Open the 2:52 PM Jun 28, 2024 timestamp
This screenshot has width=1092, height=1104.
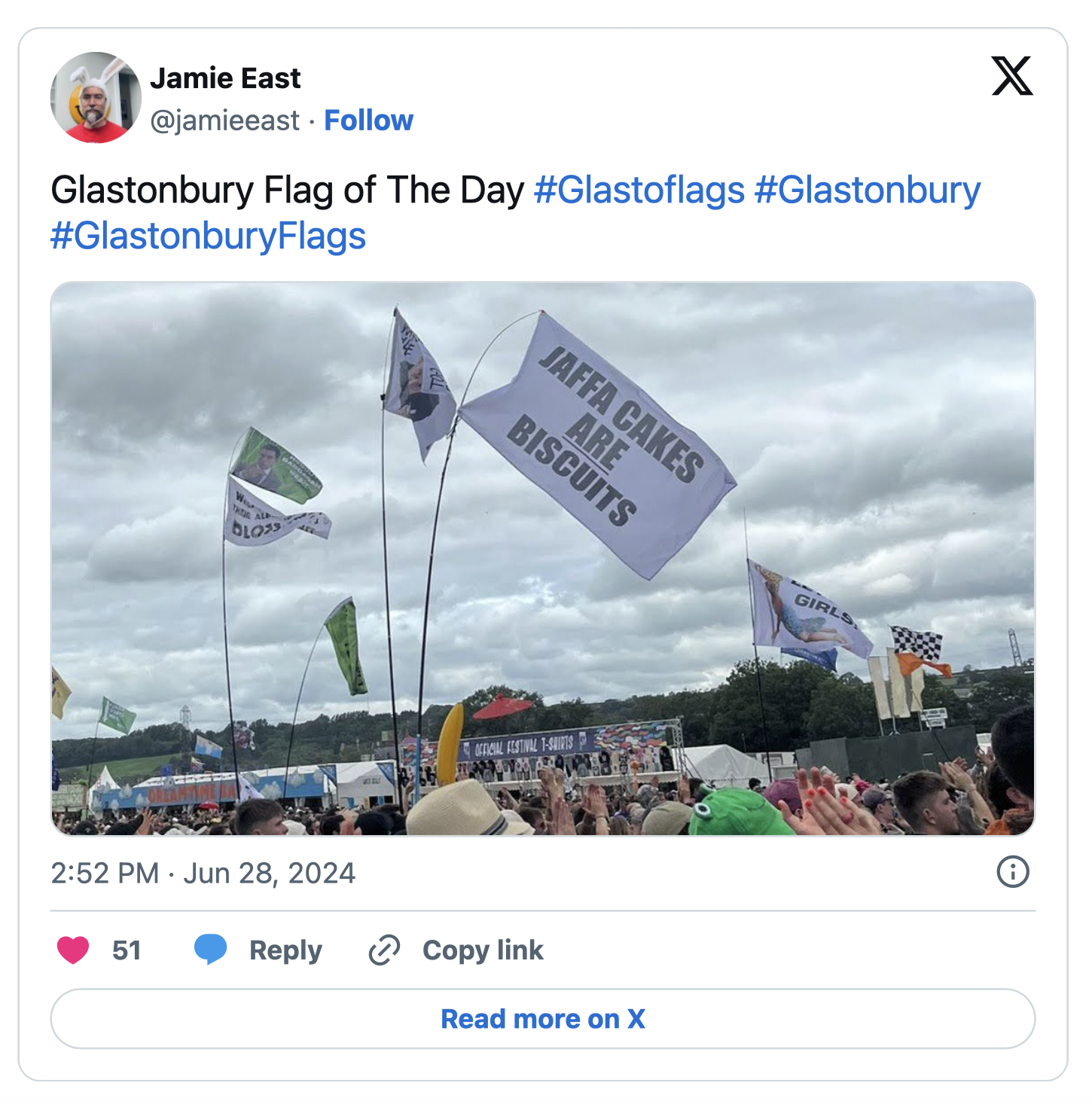coord(203,873)
